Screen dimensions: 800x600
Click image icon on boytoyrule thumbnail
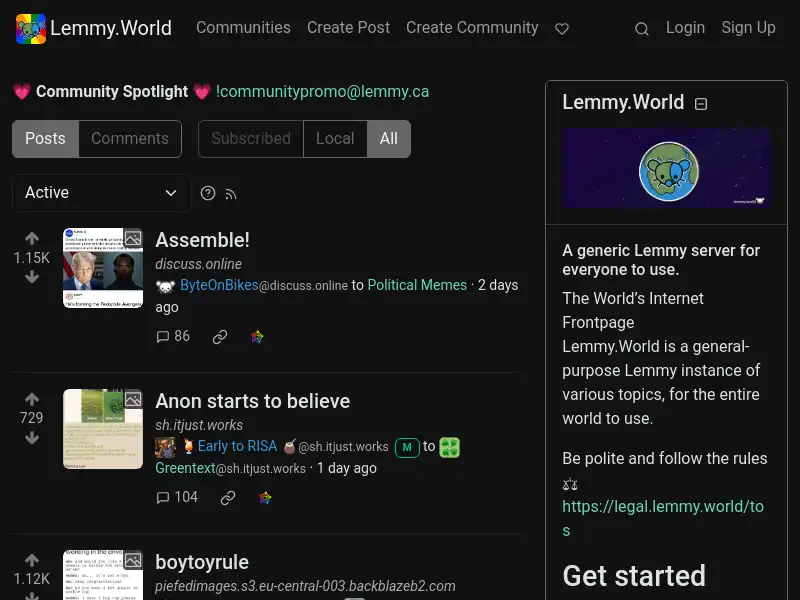coord(133,560)
